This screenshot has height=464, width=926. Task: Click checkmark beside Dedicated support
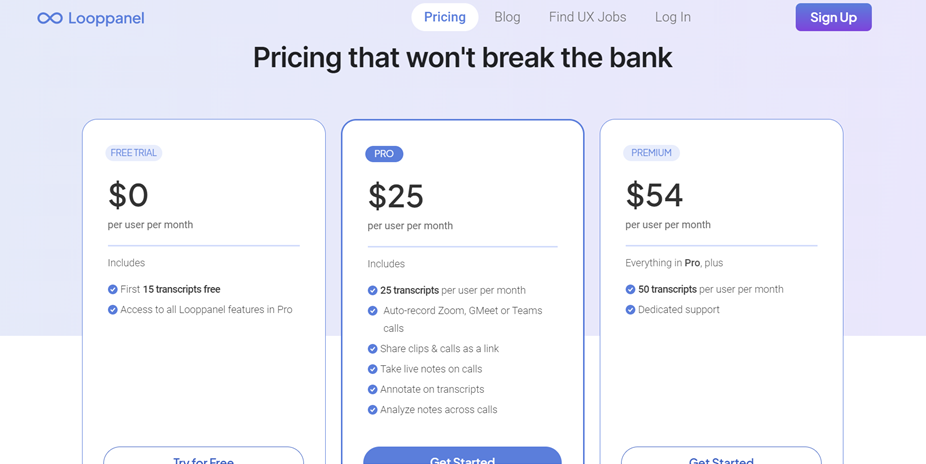pyautogui.click(x=631, y=309)
